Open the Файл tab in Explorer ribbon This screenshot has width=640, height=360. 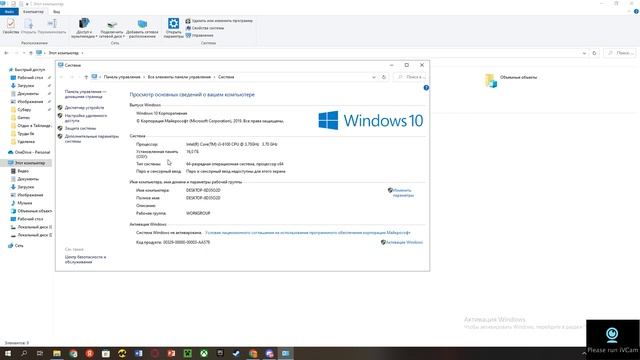tap(9, 11)
